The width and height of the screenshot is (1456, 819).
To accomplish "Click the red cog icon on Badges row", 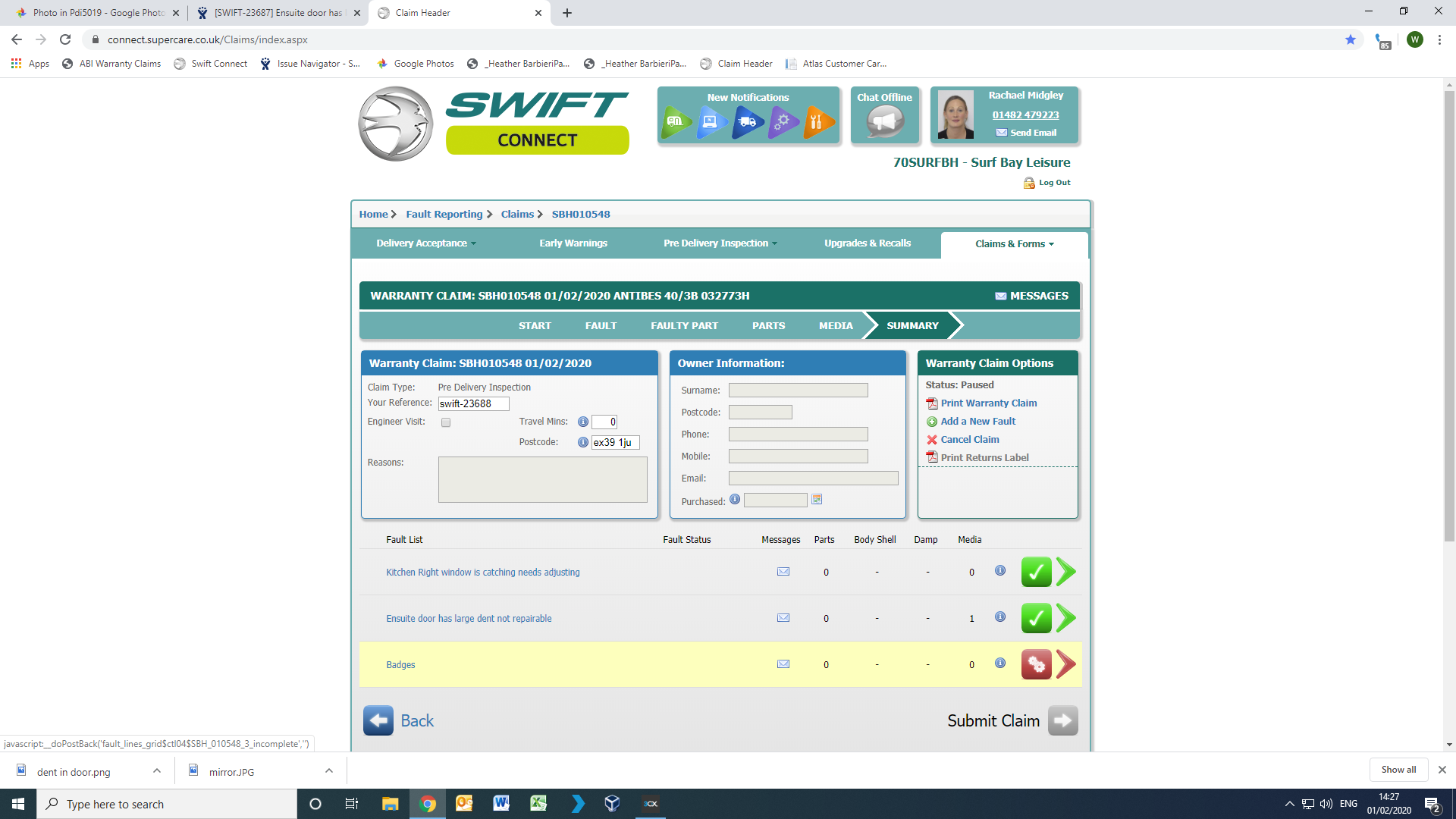I will point(1036,665).
